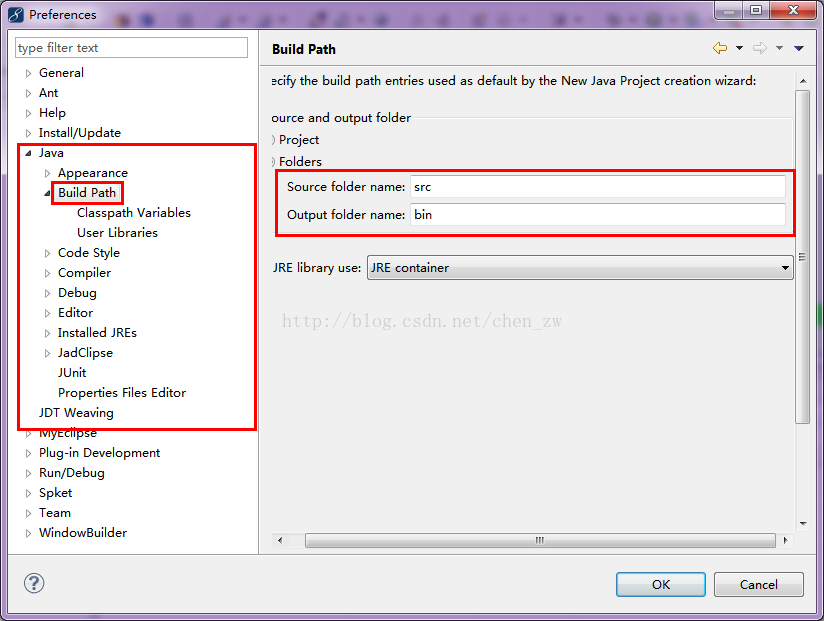This screenshot has height=621, width=824.
Task: Select WindowBuilder in the tree
Action: pyautogui.click(x=83, y=532)
